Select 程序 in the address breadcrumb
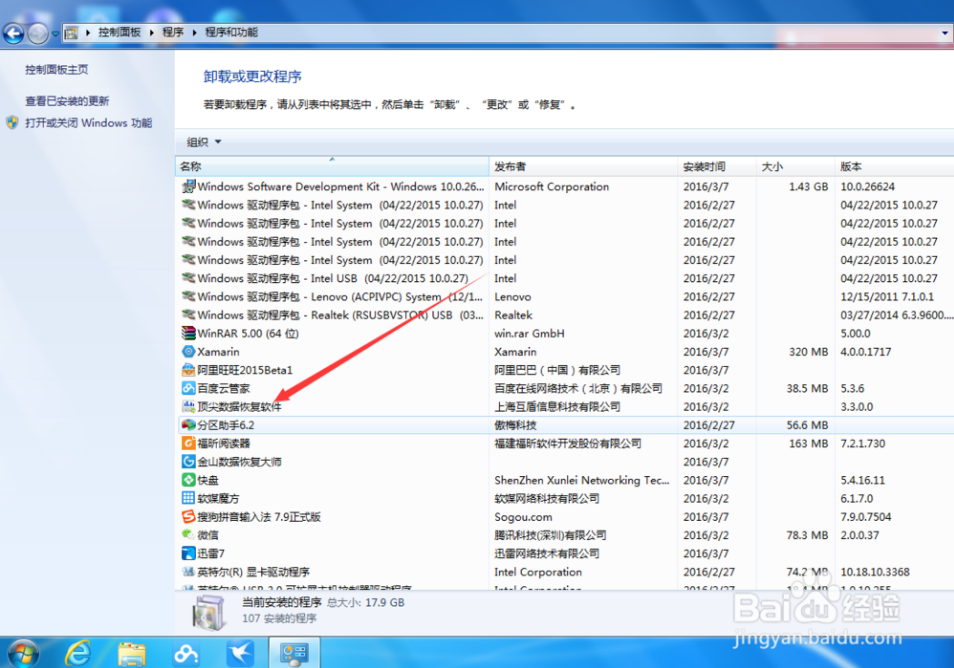The height and width of the screenshot is (668, 954). (x=173, y=32)
